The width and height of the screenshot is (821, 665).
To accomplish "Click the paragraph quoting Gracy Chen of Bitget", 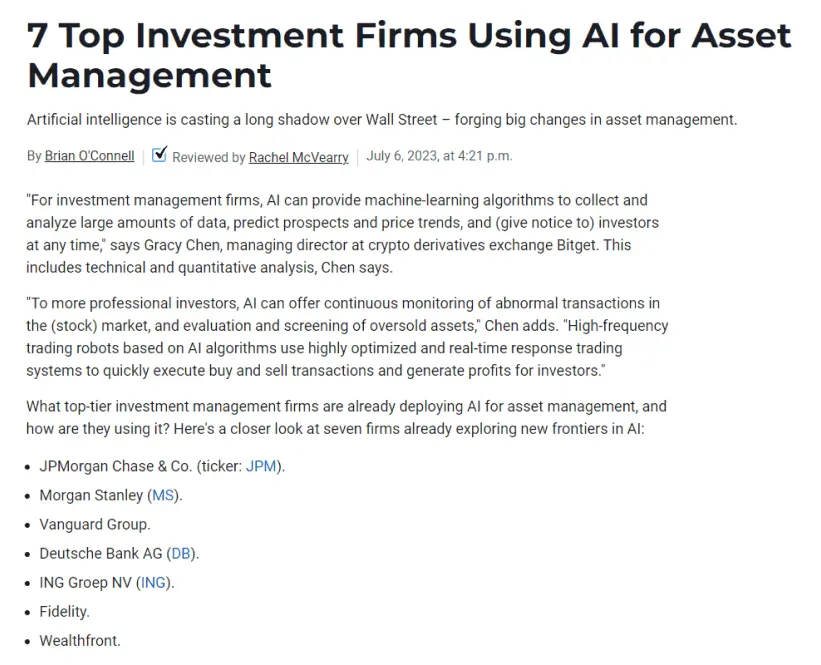I will click(342, 234).
